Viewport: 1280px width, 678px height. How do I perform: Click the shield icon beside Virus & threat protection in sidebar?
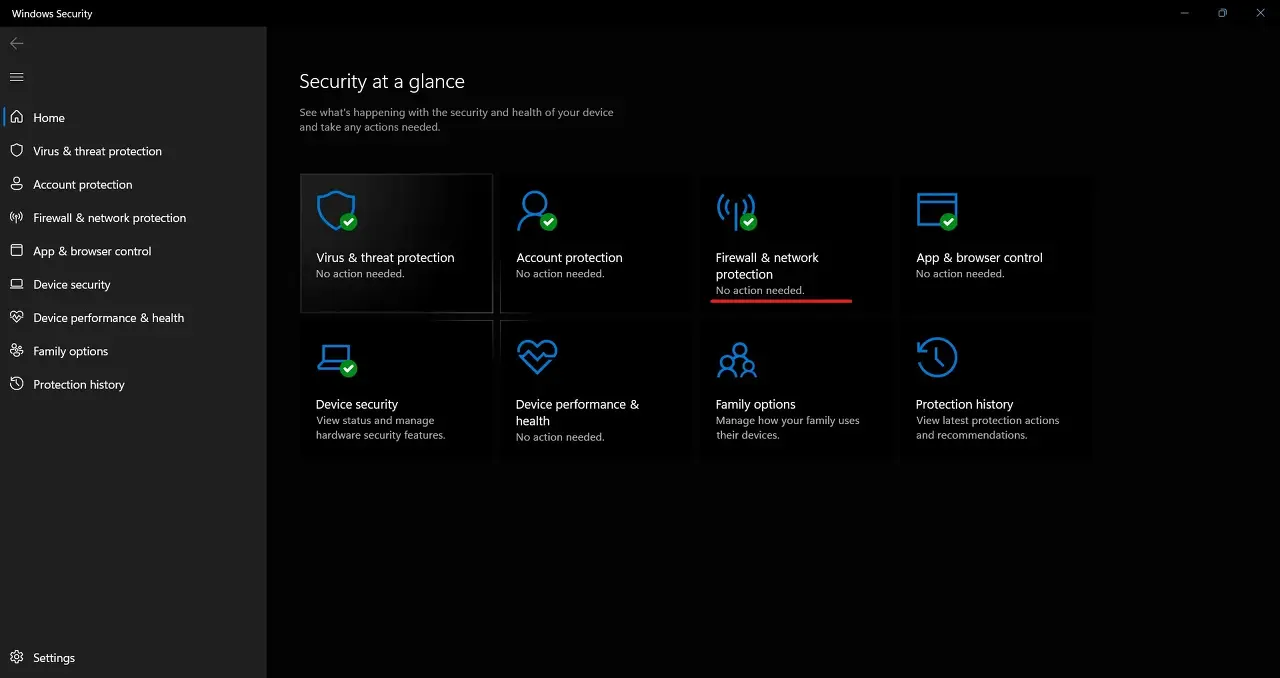click(16, 150)
